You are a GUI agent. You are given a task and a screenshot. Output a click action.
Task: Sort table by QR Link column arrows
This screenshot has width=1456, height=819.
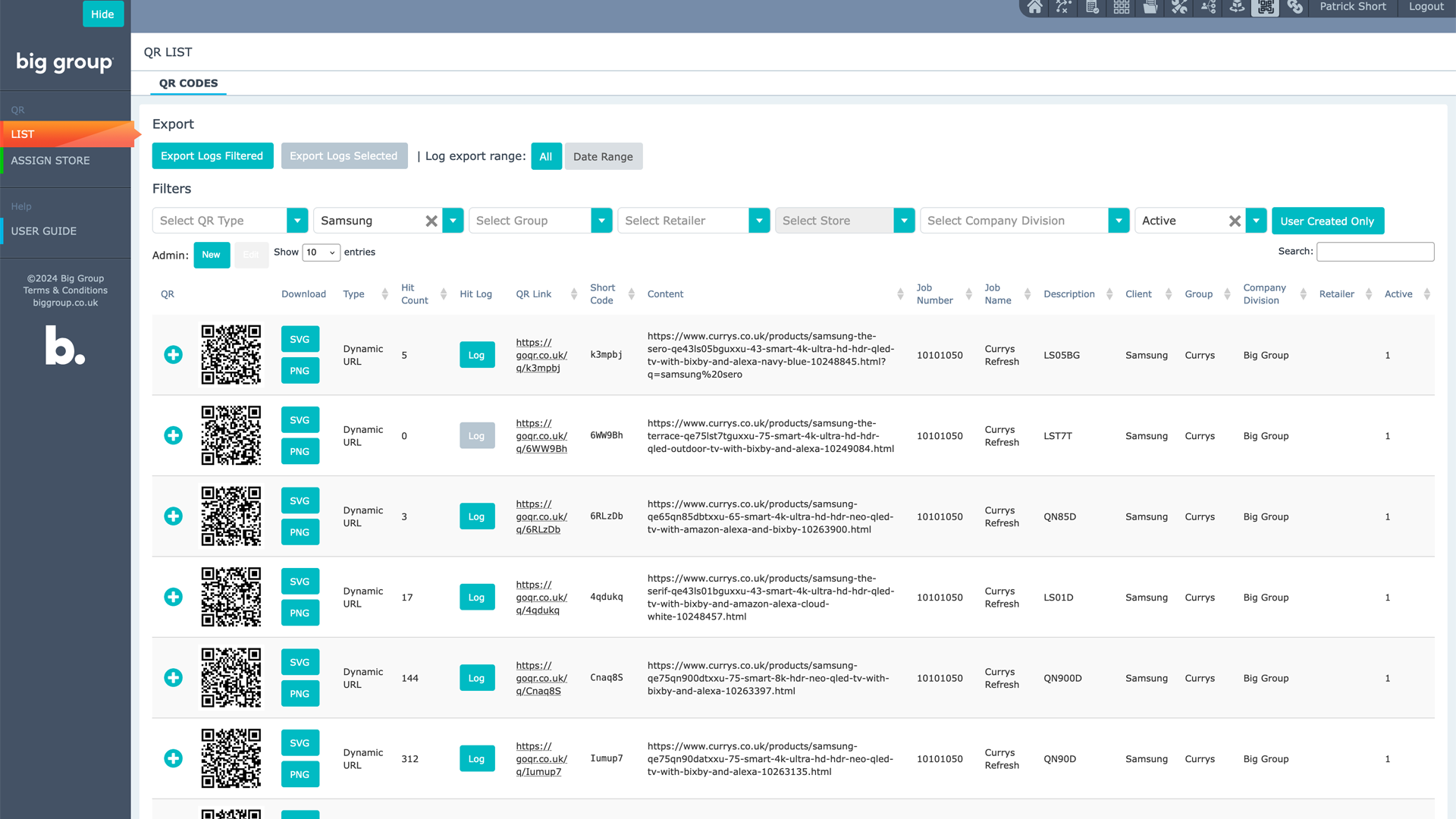click(574, 294)
